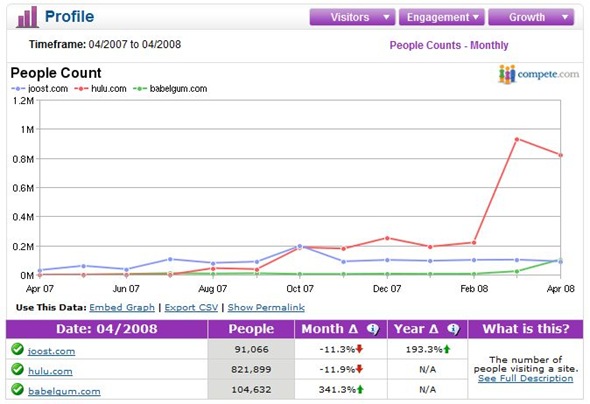Click the '91,066' people count cell
The height and width of the screenshot is (404, 590).
251,349
